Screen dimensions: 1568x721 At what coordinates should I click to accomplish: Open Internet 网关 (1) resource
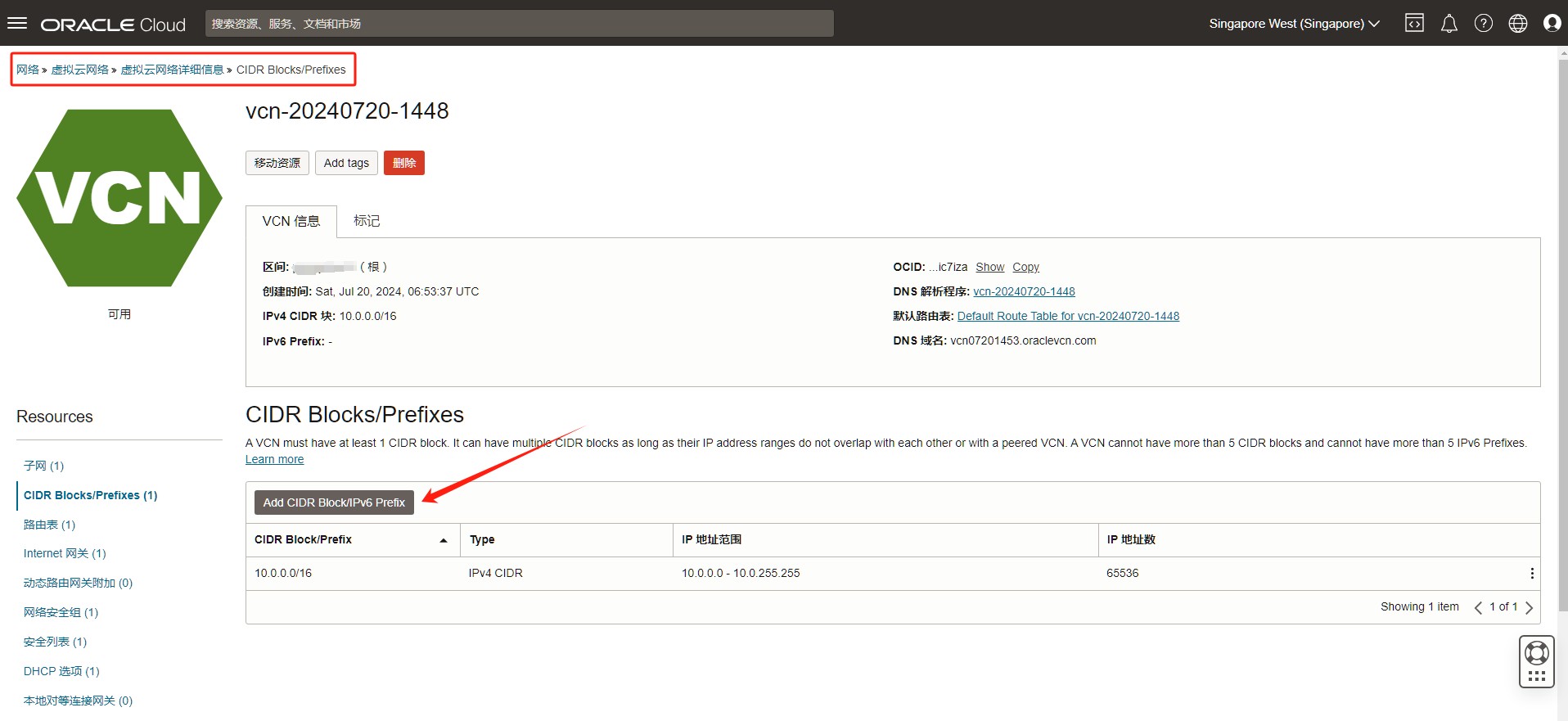click(x=65, y=554)
